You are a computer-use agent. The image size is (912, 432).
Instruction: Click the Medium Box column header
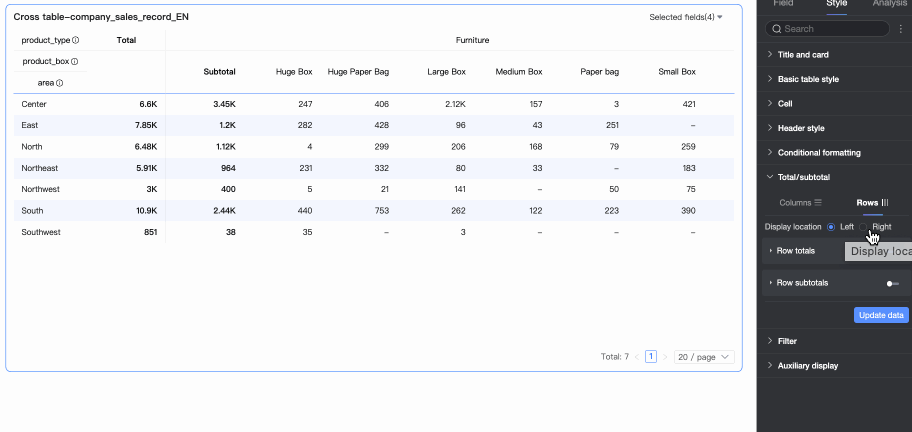tap(519, 72)
